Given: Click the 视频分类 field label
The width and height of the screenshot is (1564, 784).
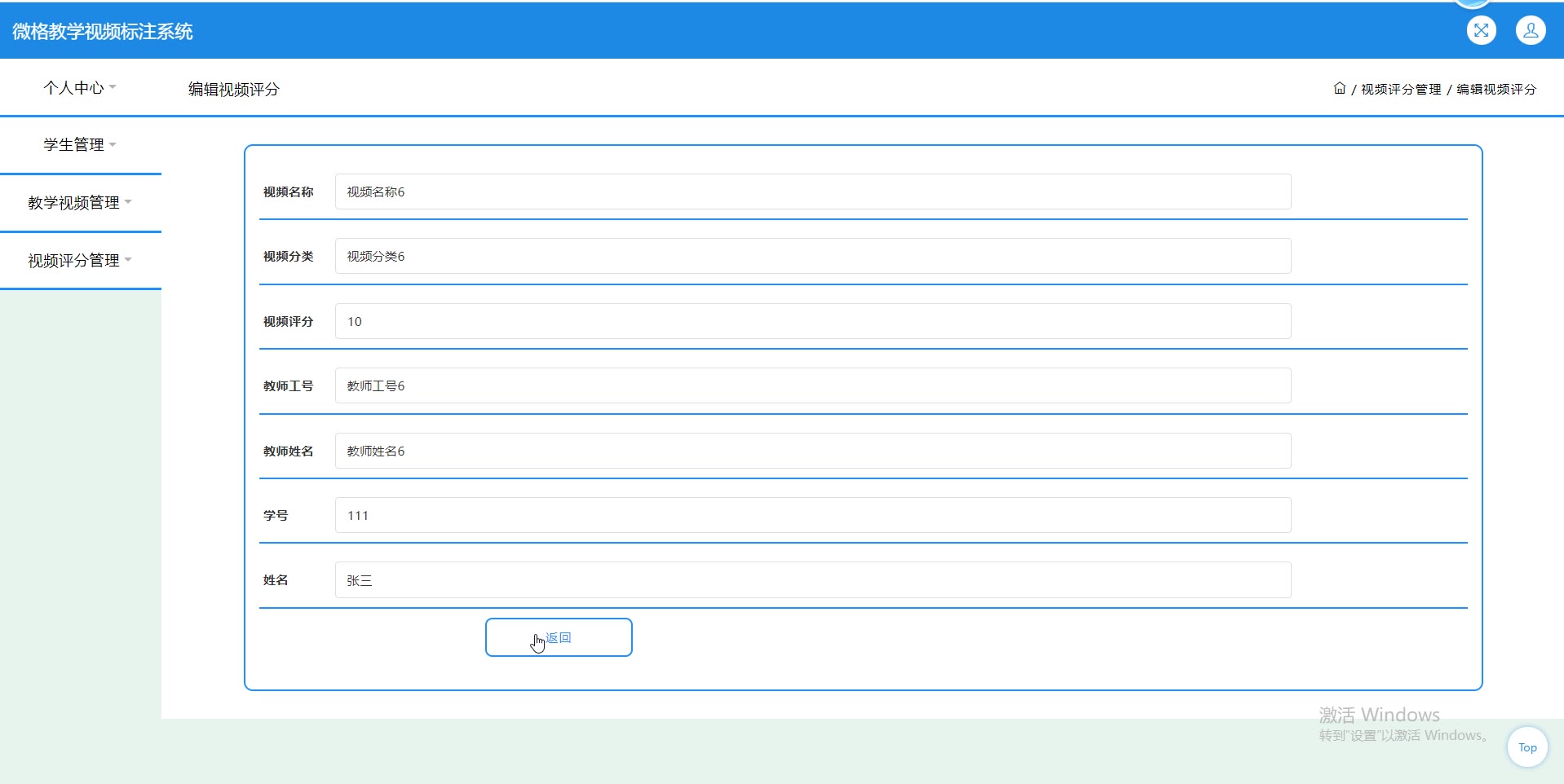Looking at the screenshot, I should pyautogui.click(x=288, y=257).
